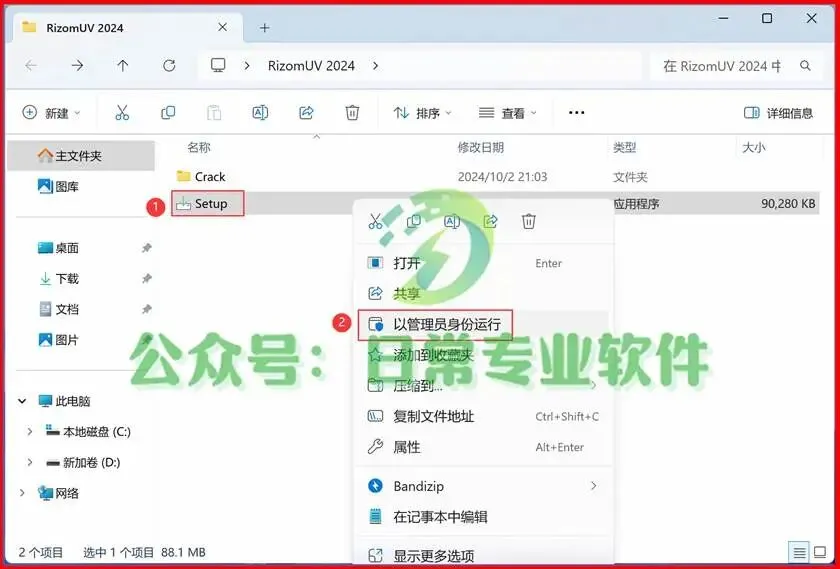This screenshot has width=840, height=569.
Task: Click the Delete trash icon in the toolbar
Action: click(x=352, y=113)
